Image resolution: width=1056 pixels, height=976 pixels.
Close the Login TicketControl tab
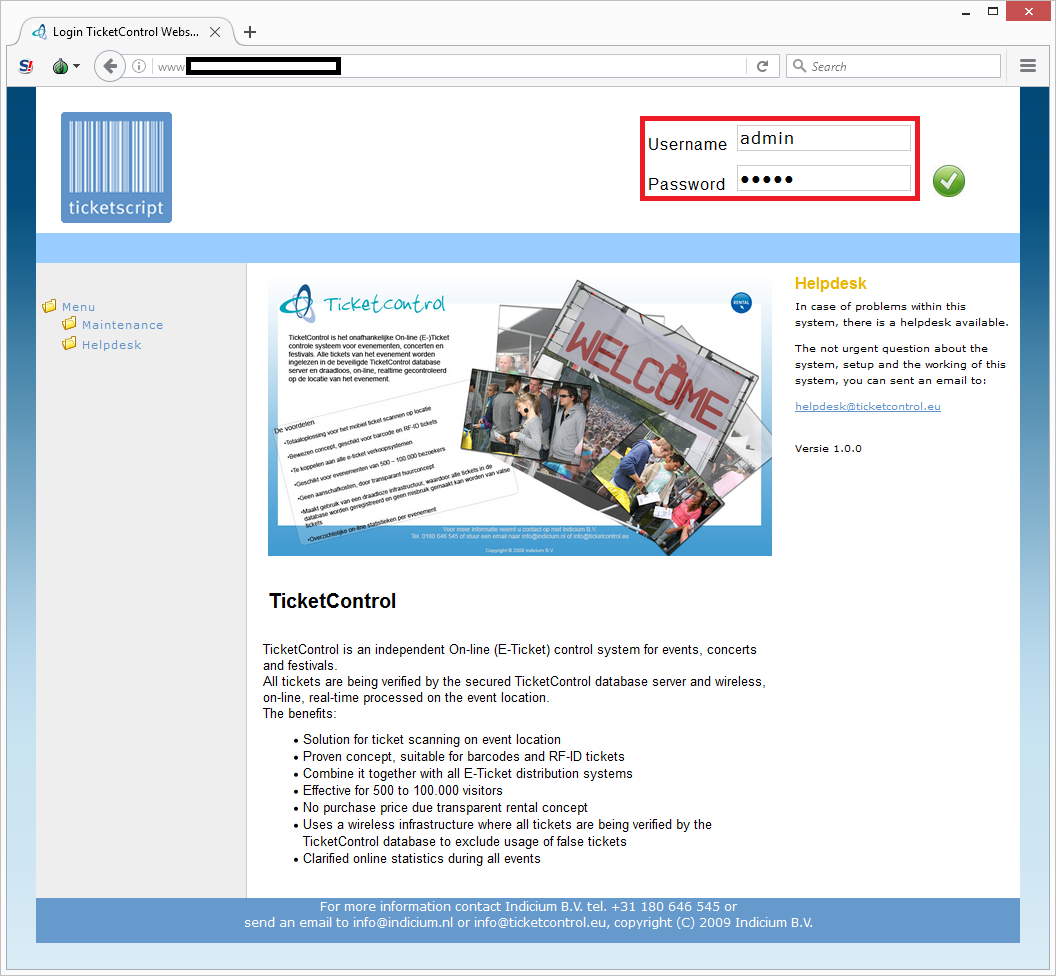[x=215, y=32]
